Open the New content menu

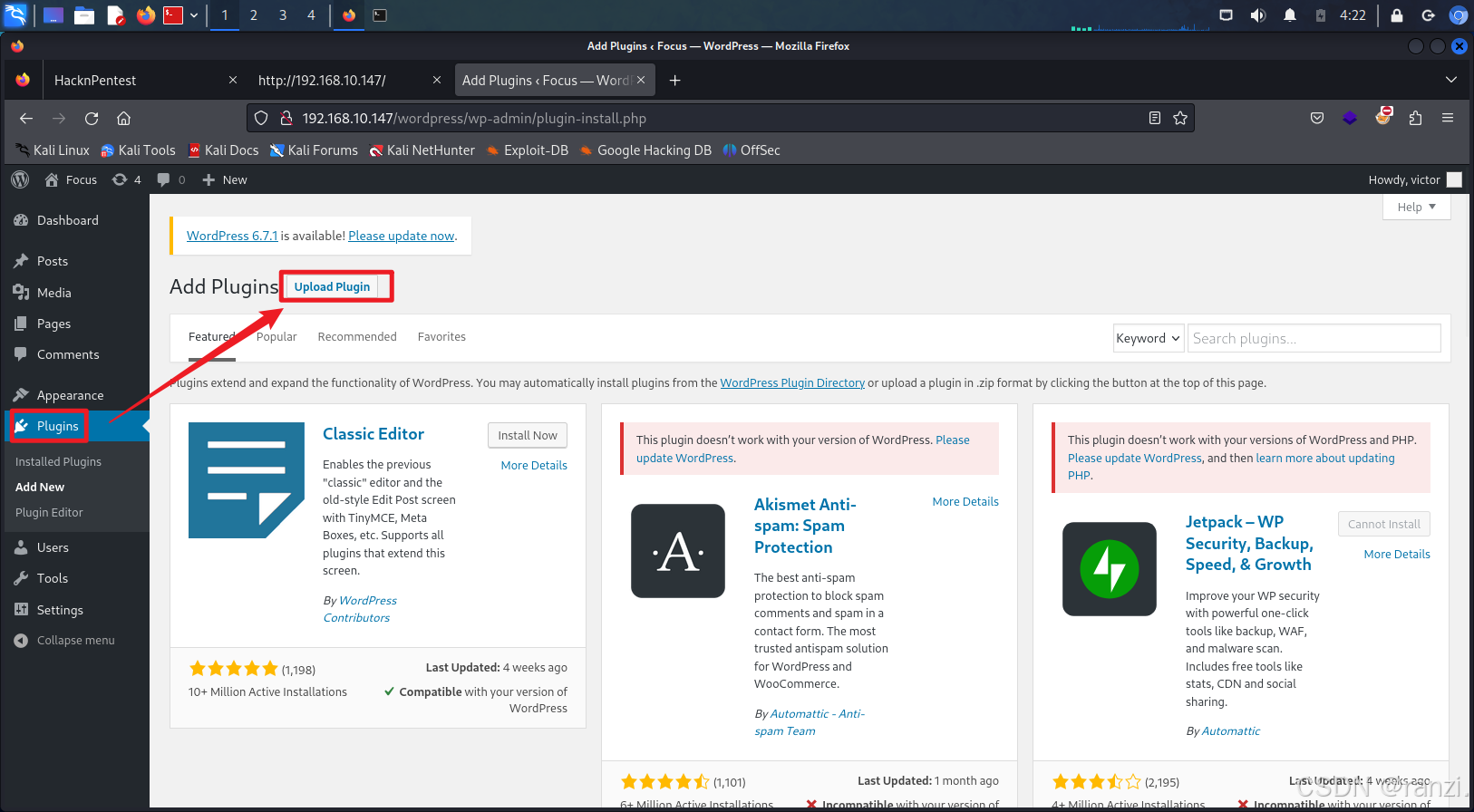(224, 179)
